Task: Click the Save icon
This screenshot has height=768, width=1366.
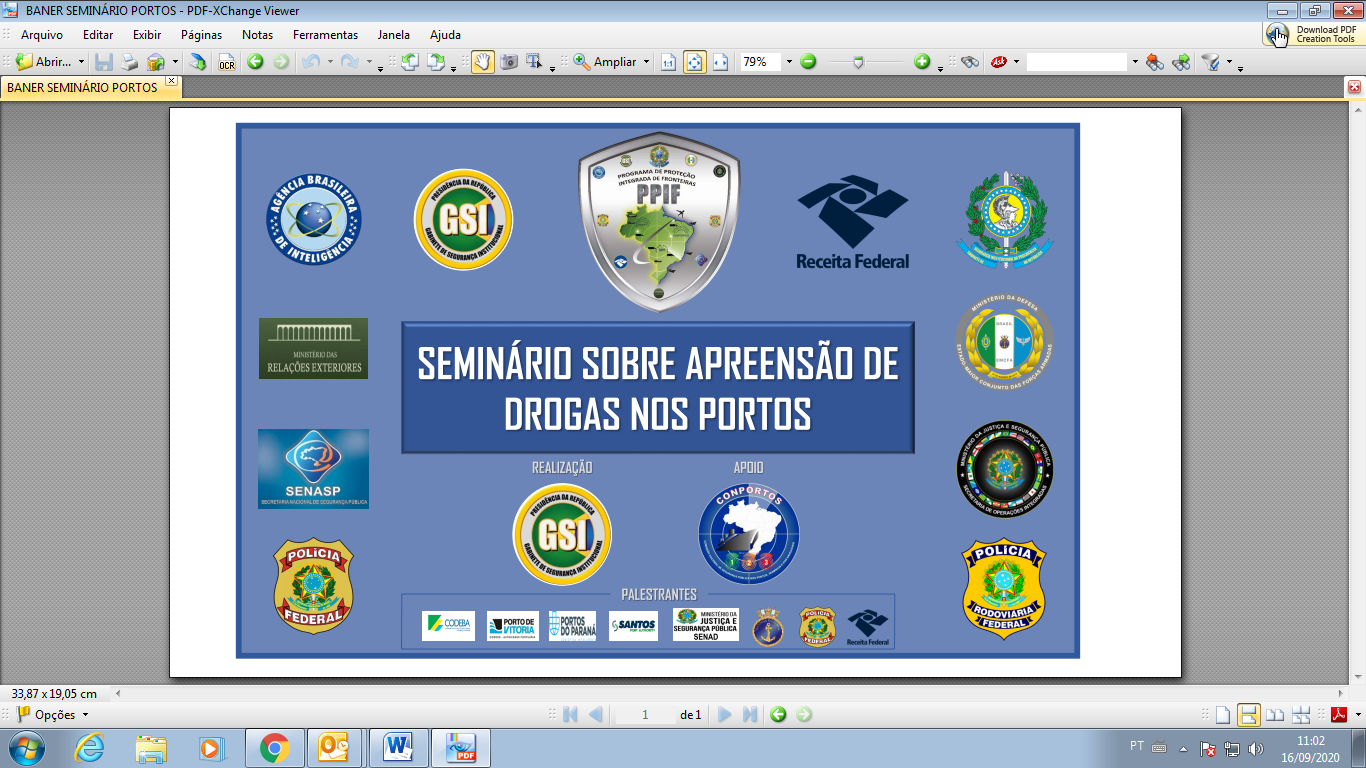Action: [x=105, y=62]
